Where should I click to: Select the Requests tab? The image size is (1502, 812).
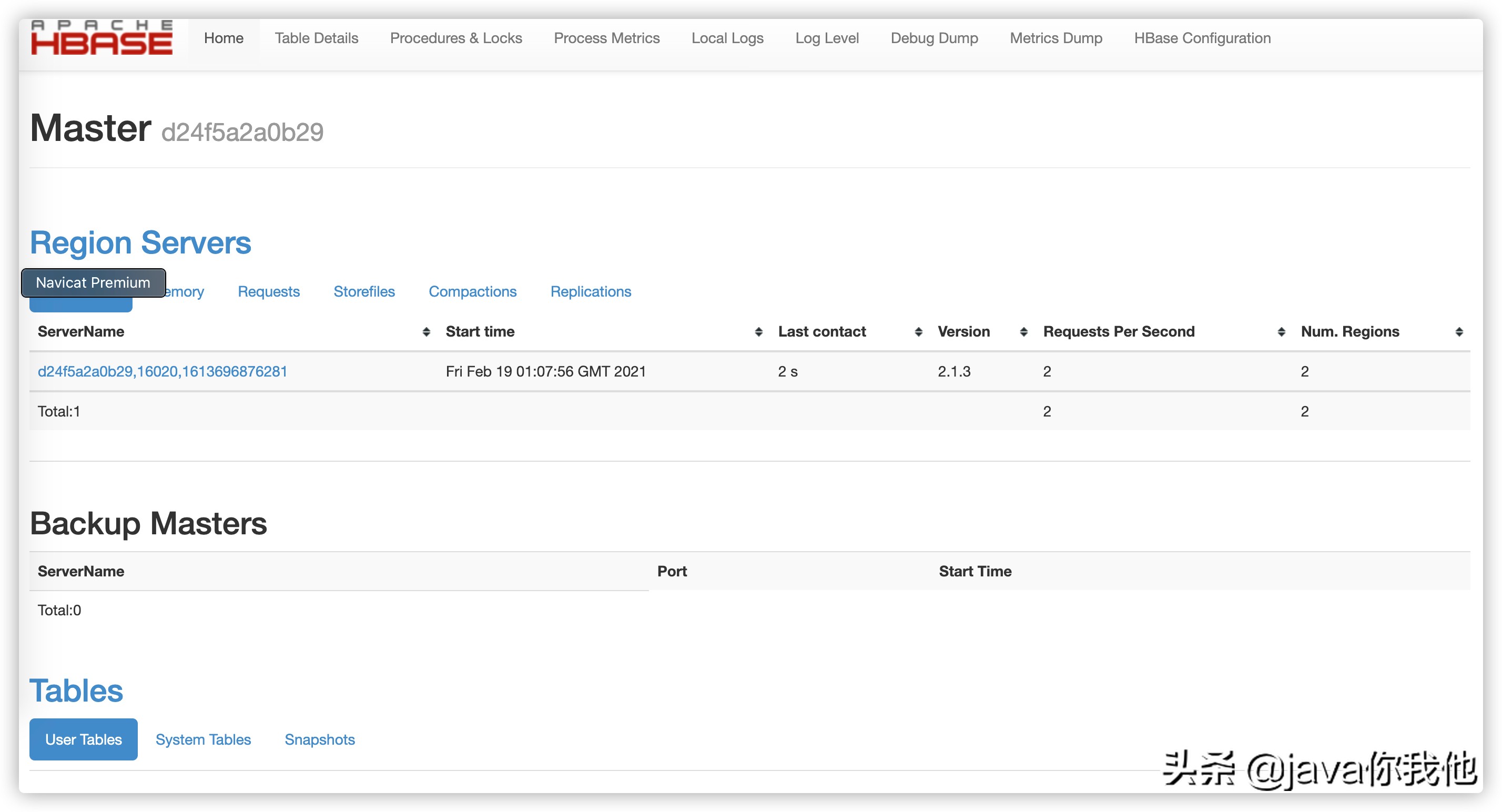click(x=269, y=291)
